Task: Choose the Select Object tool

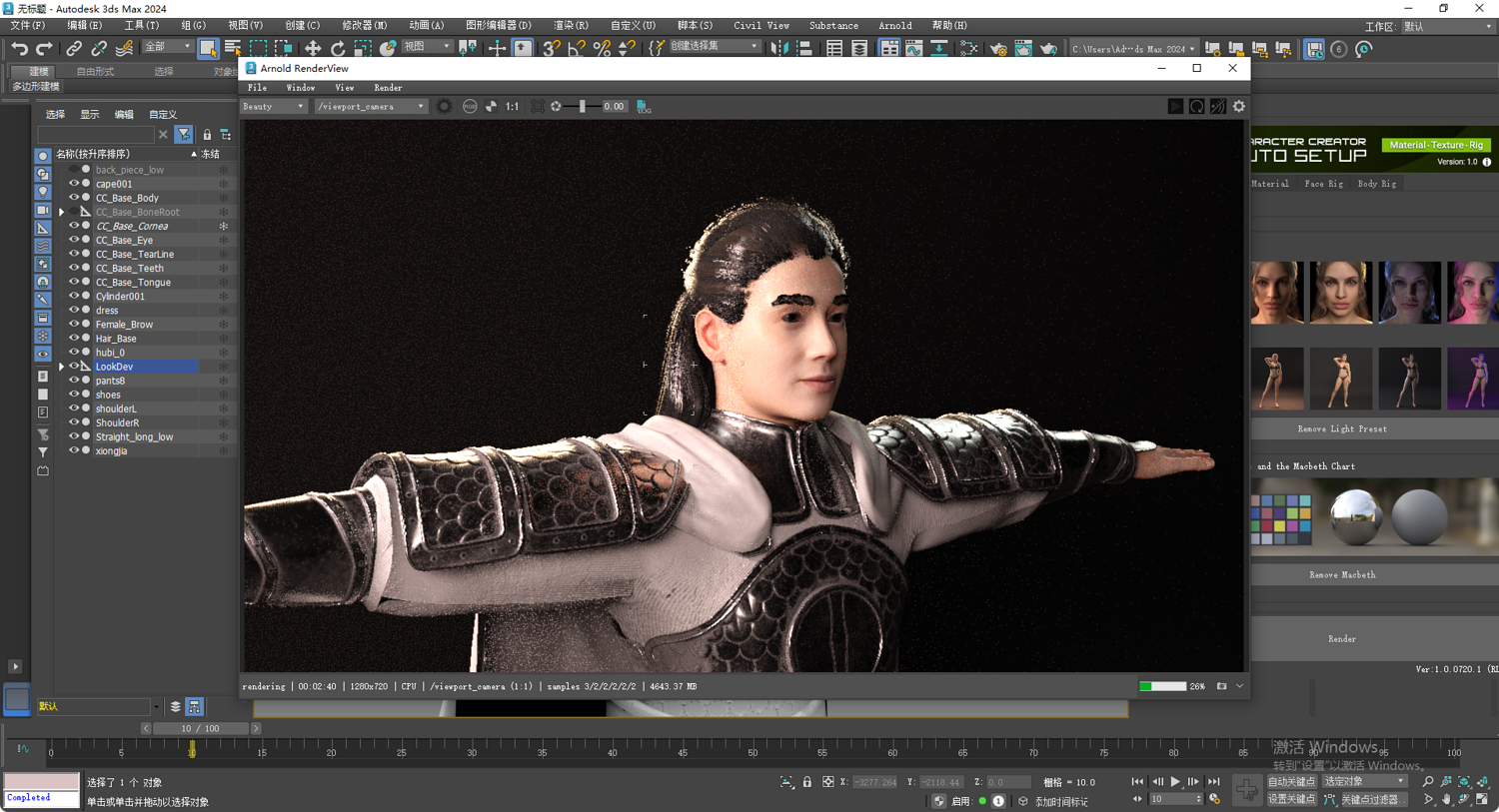Action: click(208, 48)
